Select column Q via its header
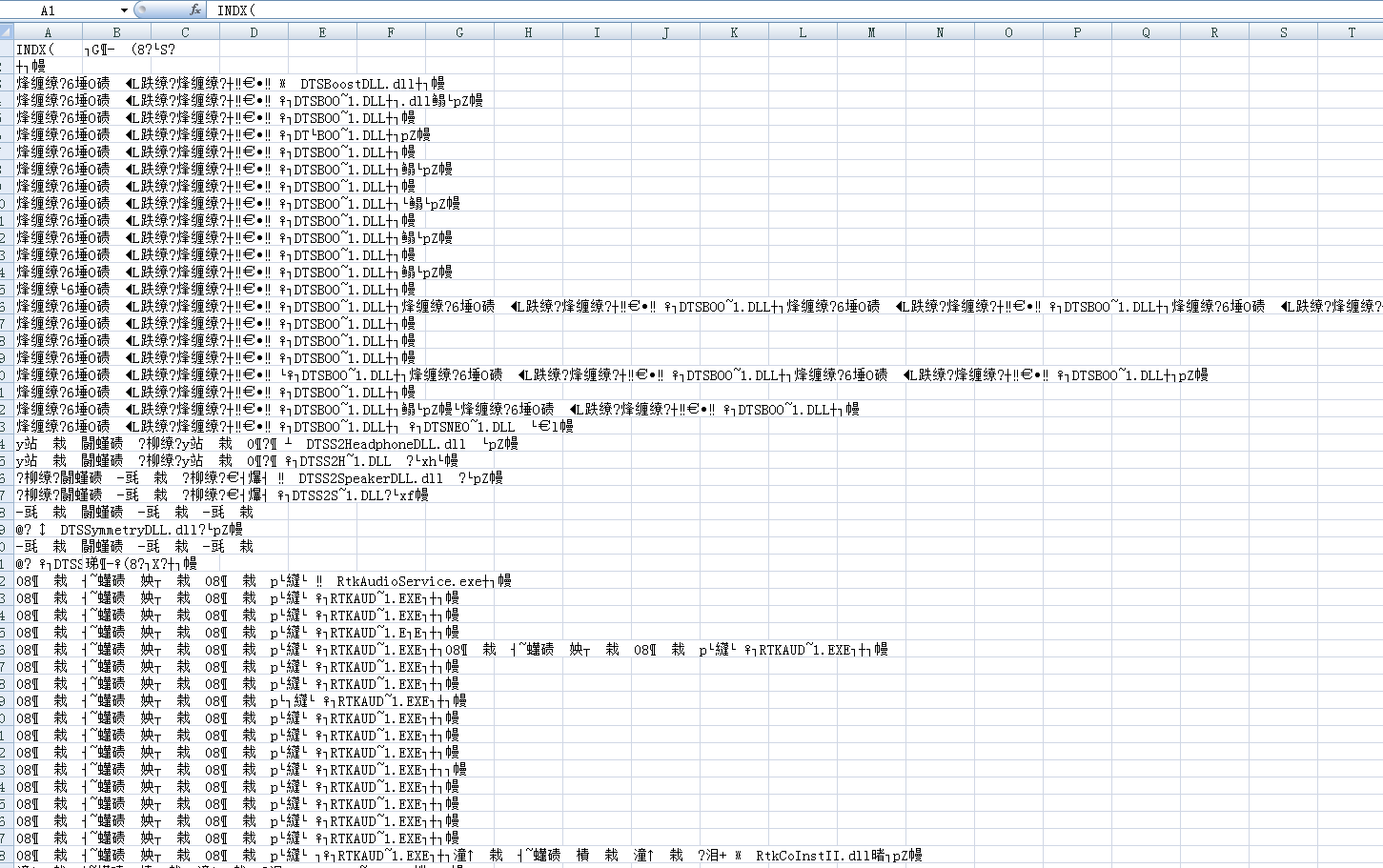Screen dimensions: 1383x868 1147,32
